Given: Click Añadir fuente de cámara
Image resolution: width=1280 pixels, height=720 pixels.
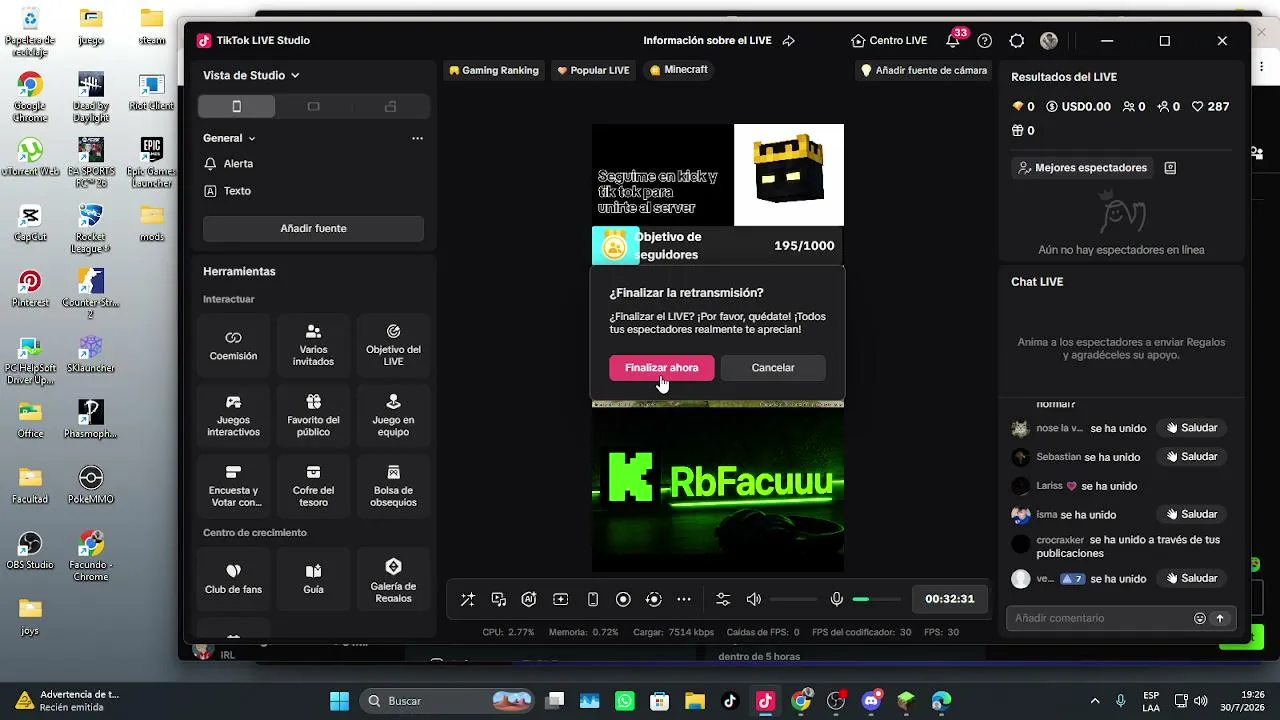Looking at the screenshot, I should pyautogui.click(x=924, y=70).
